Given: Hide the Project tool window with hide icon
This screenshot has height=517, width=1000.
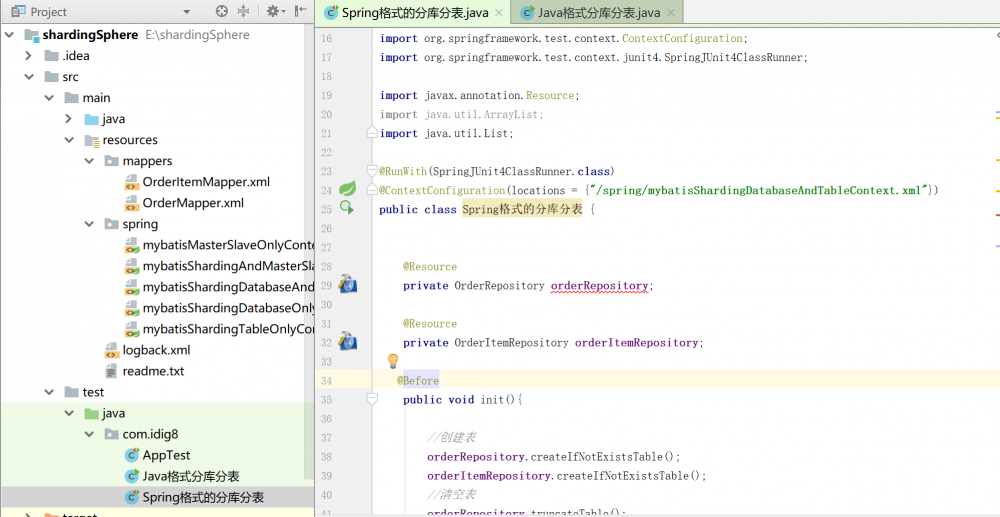Looking at the screenshot, I should click(x=299, y=12).
